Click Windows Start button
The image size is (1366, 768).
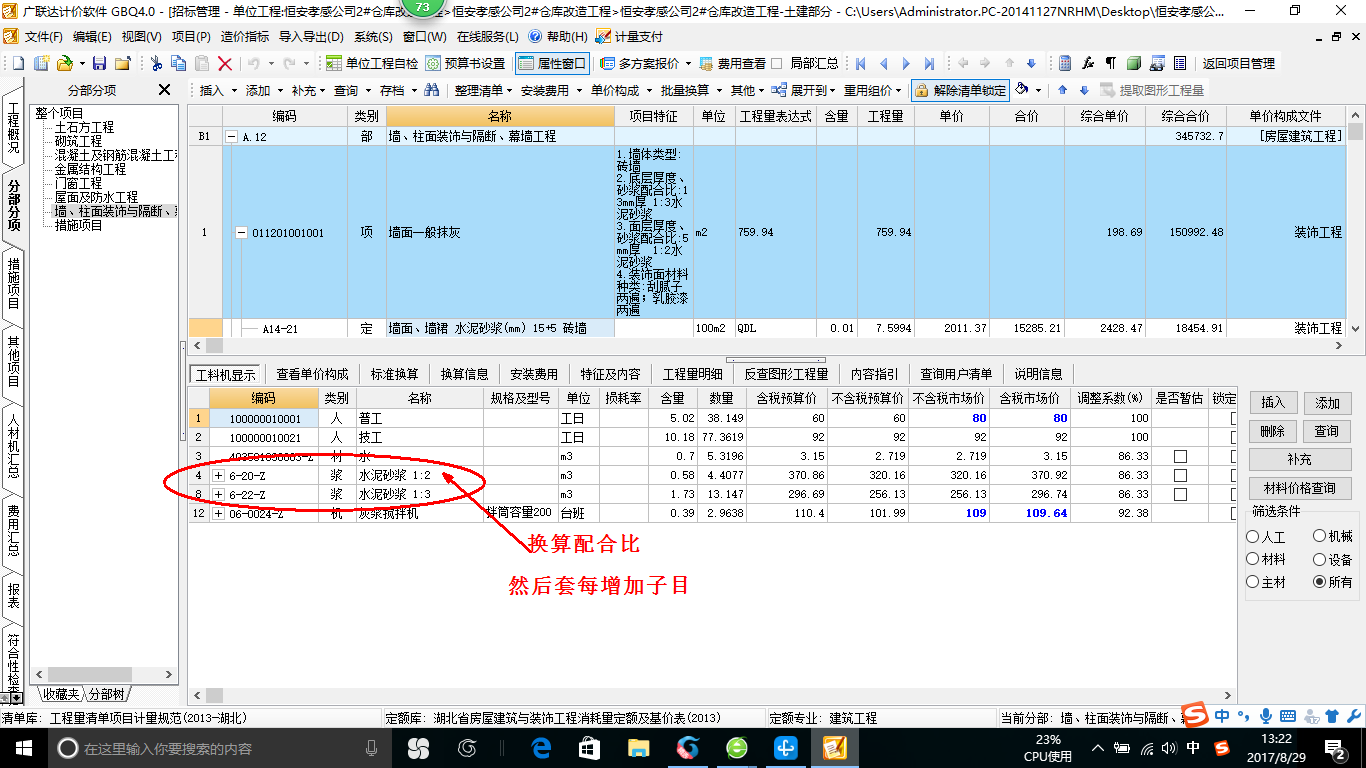22,748
